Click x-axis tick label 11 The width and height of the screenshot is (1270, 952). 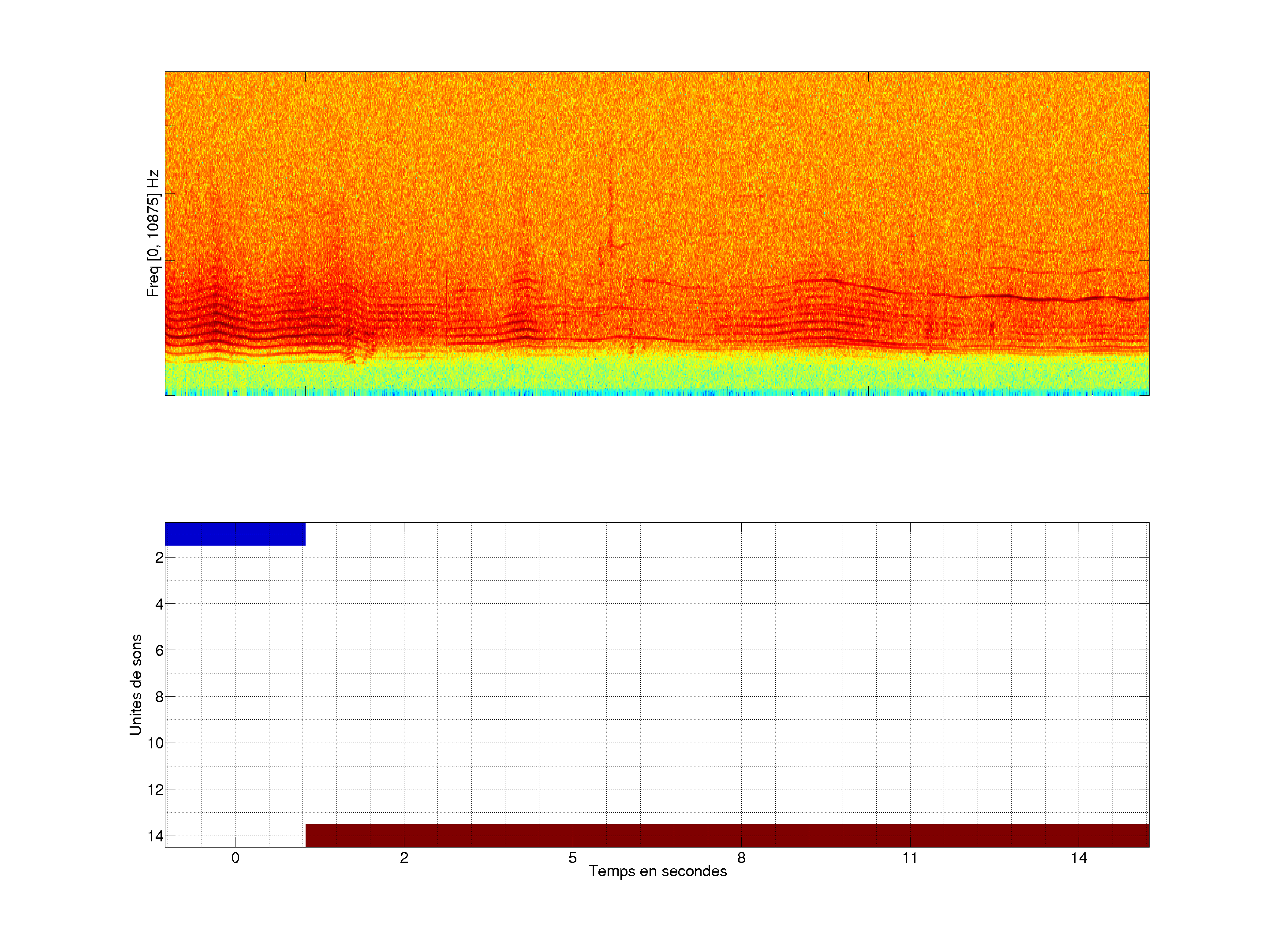point(910,858)
